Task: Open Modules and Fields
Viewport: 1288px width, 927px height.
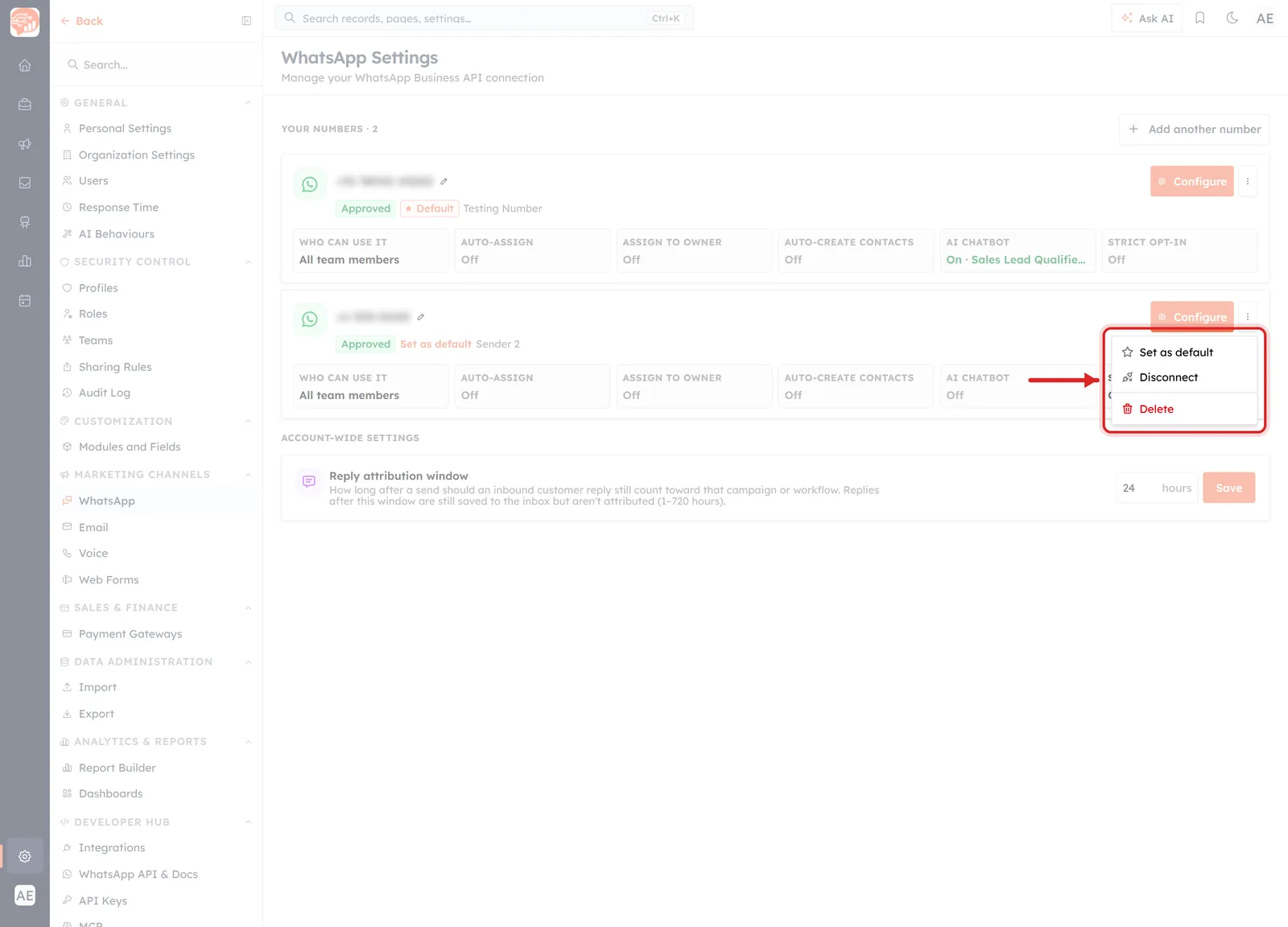Action: coord(130,447)
